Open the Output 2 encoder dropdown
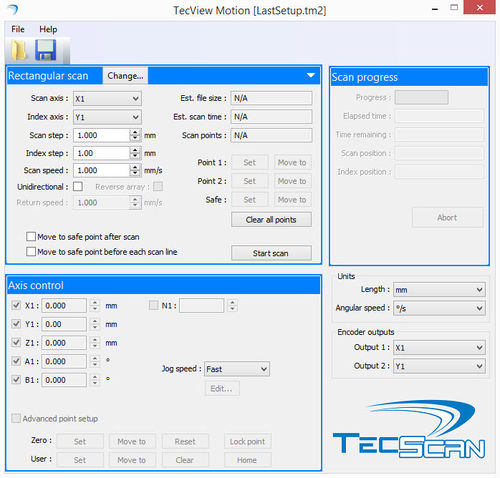This screenshot has height=478, width=500. coord(439,366)
